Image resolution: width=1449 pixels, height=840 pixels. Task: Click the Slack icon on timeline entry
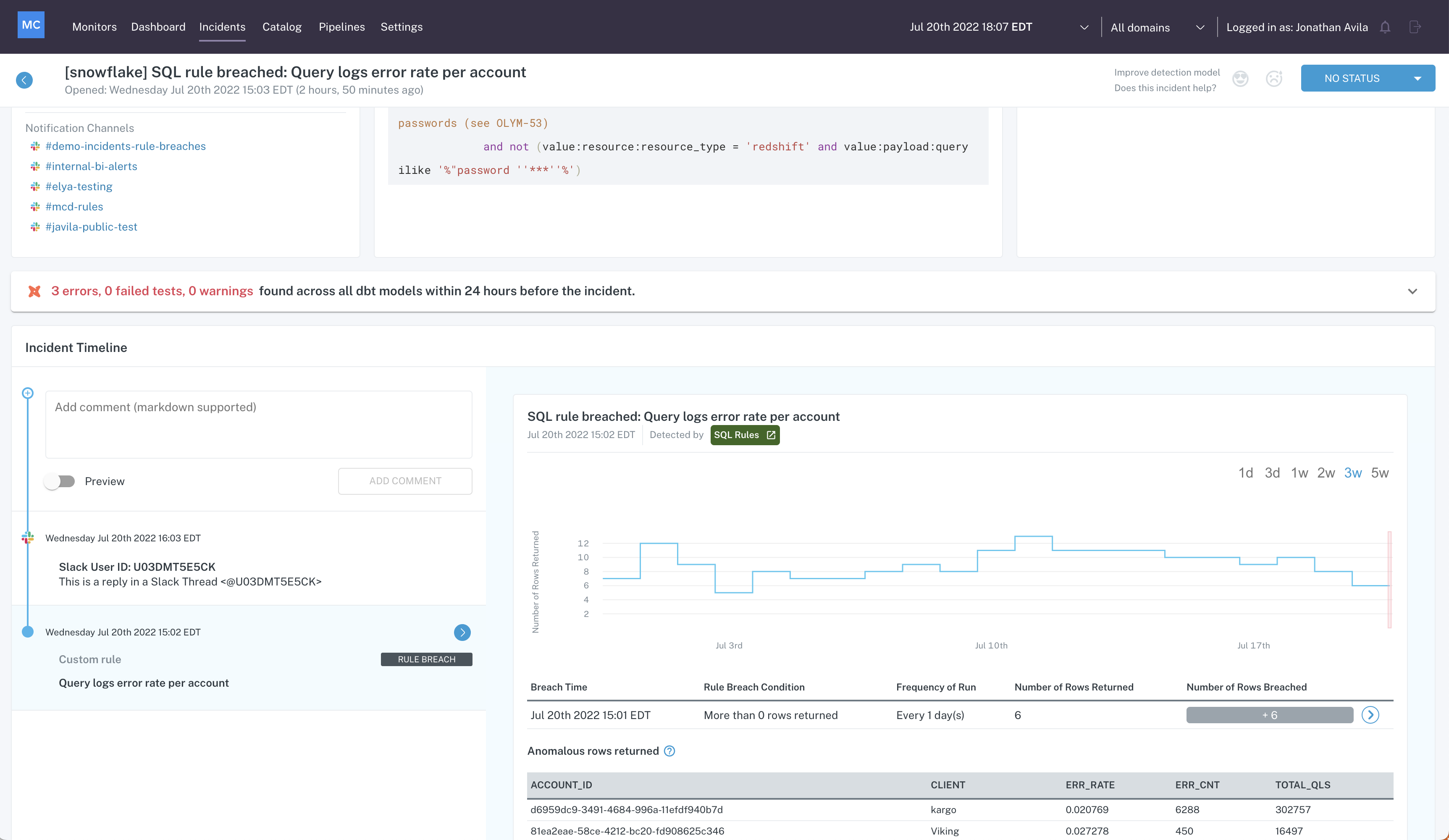pos(28,538)
